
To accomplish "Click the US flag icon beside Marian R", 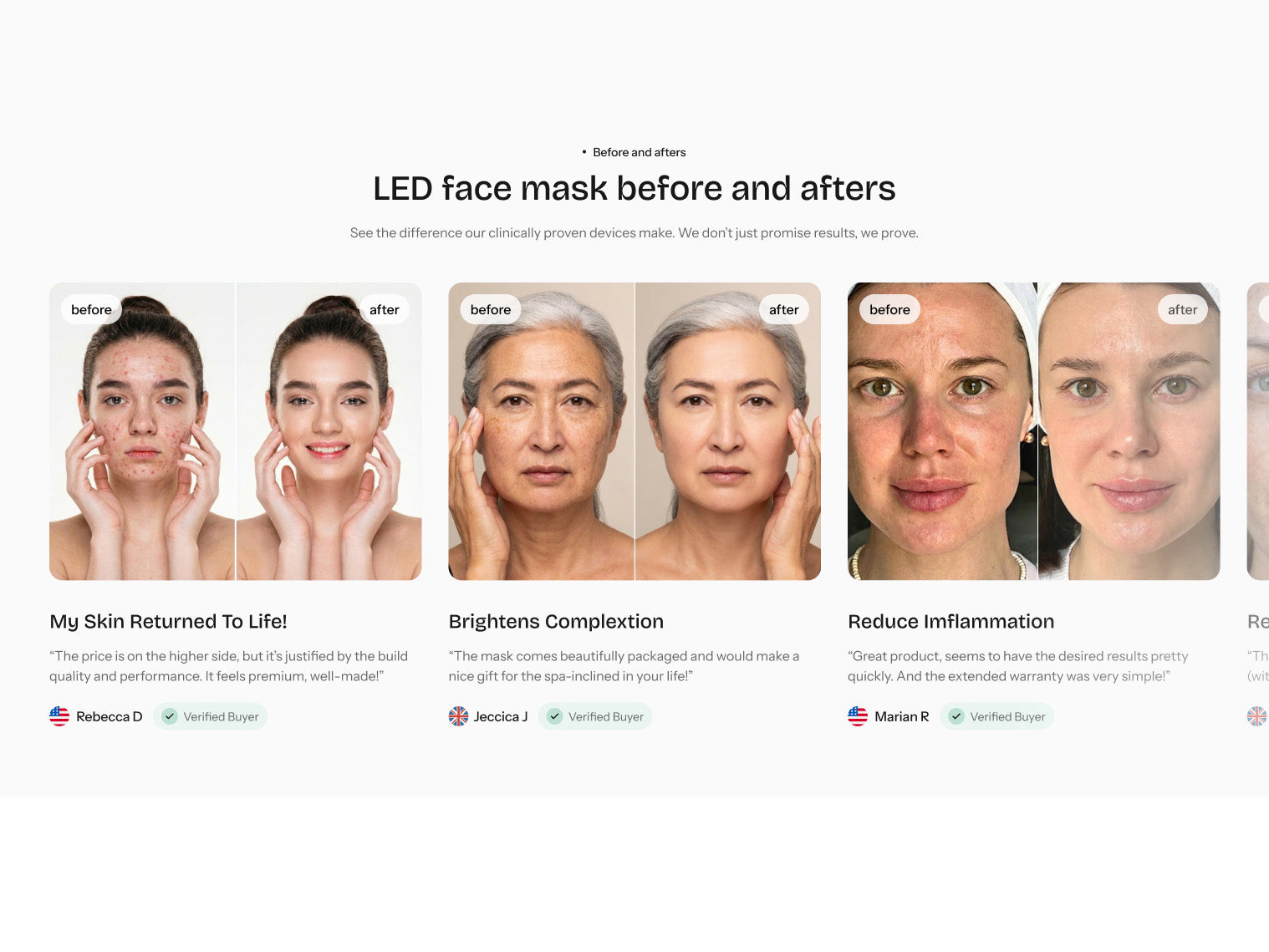I will coord(858,716).
